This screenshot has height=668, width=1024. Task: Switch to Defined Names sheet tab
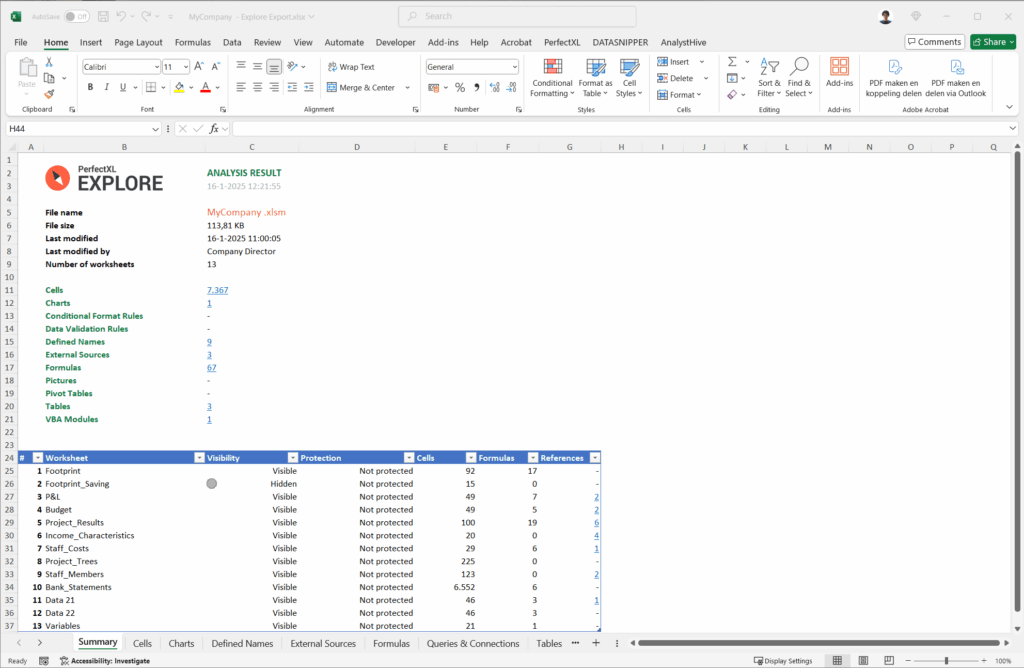tap(242, 643)
